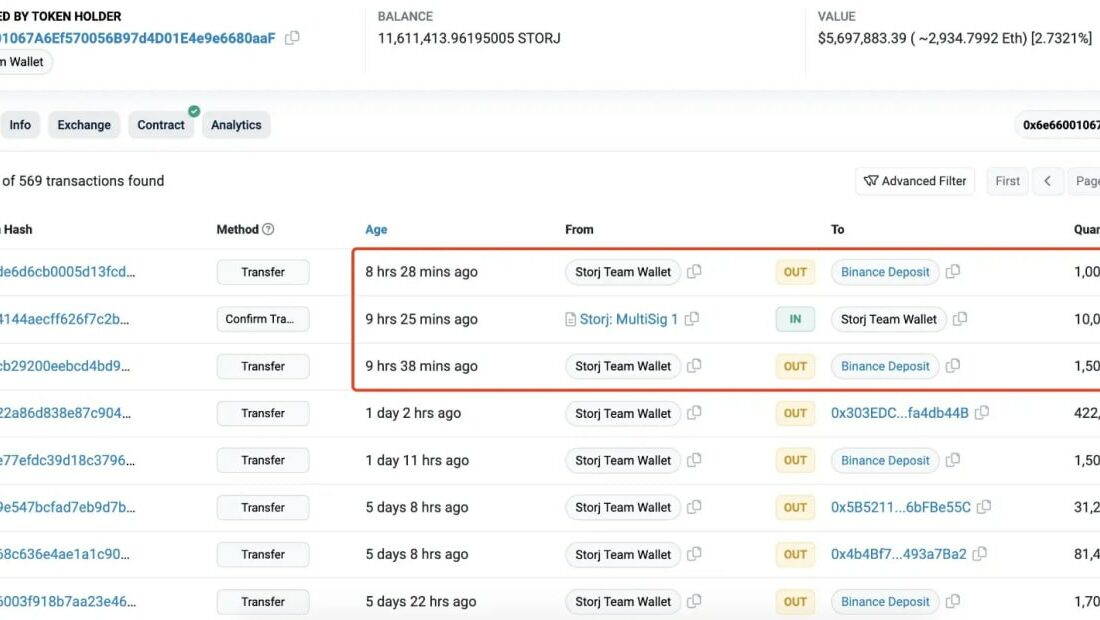Open the Storj: MultiSig 1 contract link

629,319
